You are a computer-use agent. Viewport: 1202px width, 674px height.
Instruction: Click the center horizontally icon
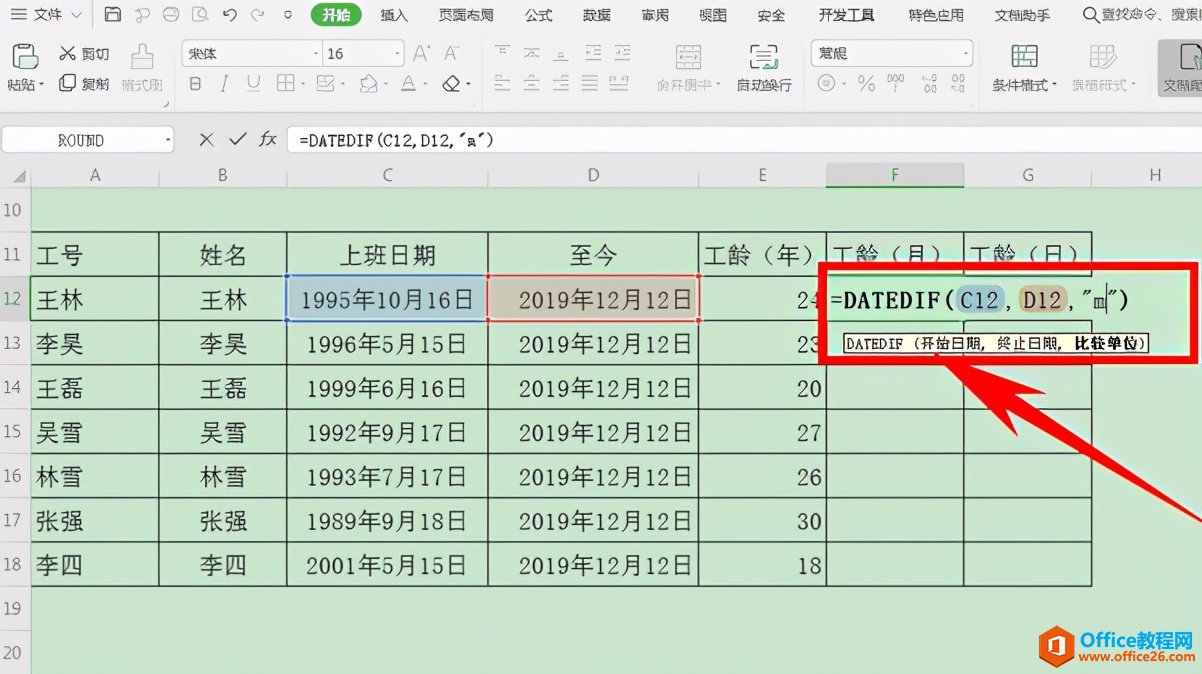click(x=533, y=85)
